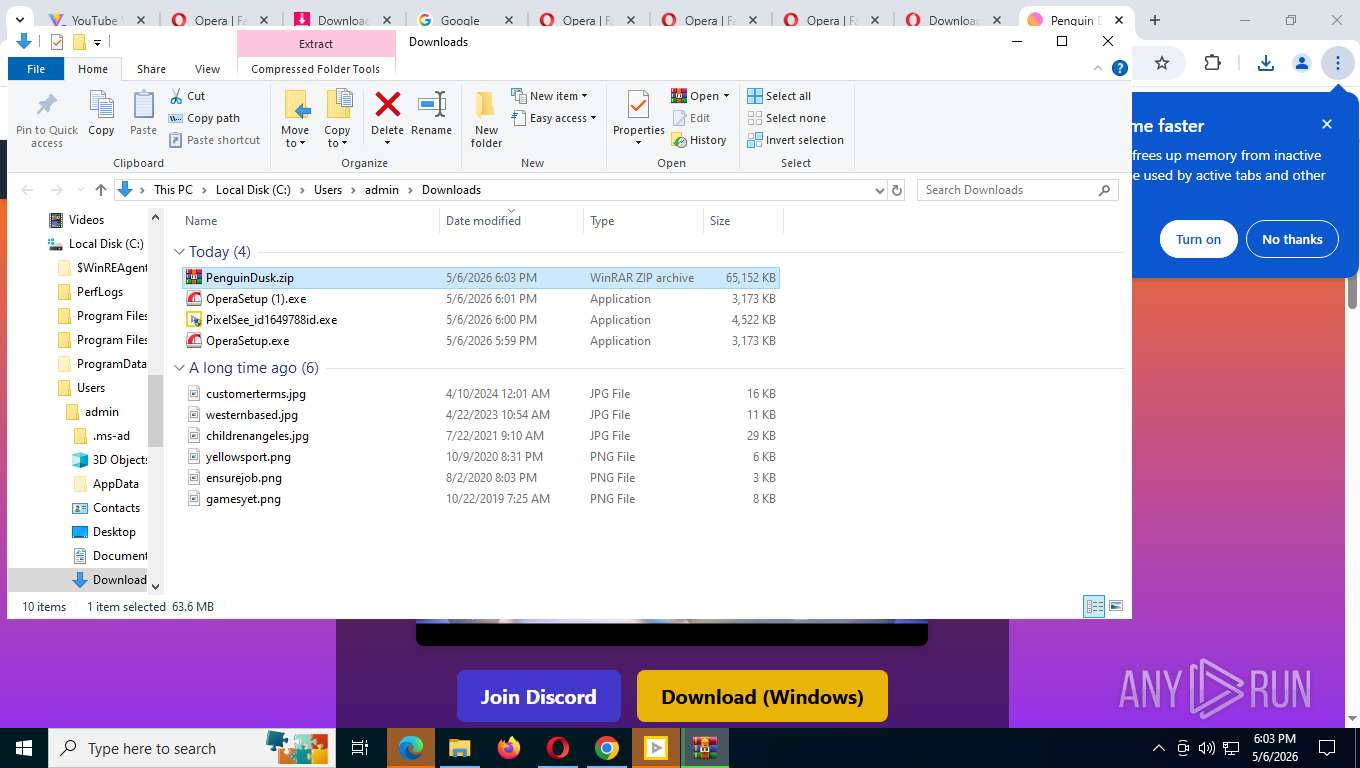Select the gamesyet.png file
This screenshot has width=1360, height=768.
pyautogui.click(x=480, y=499)
